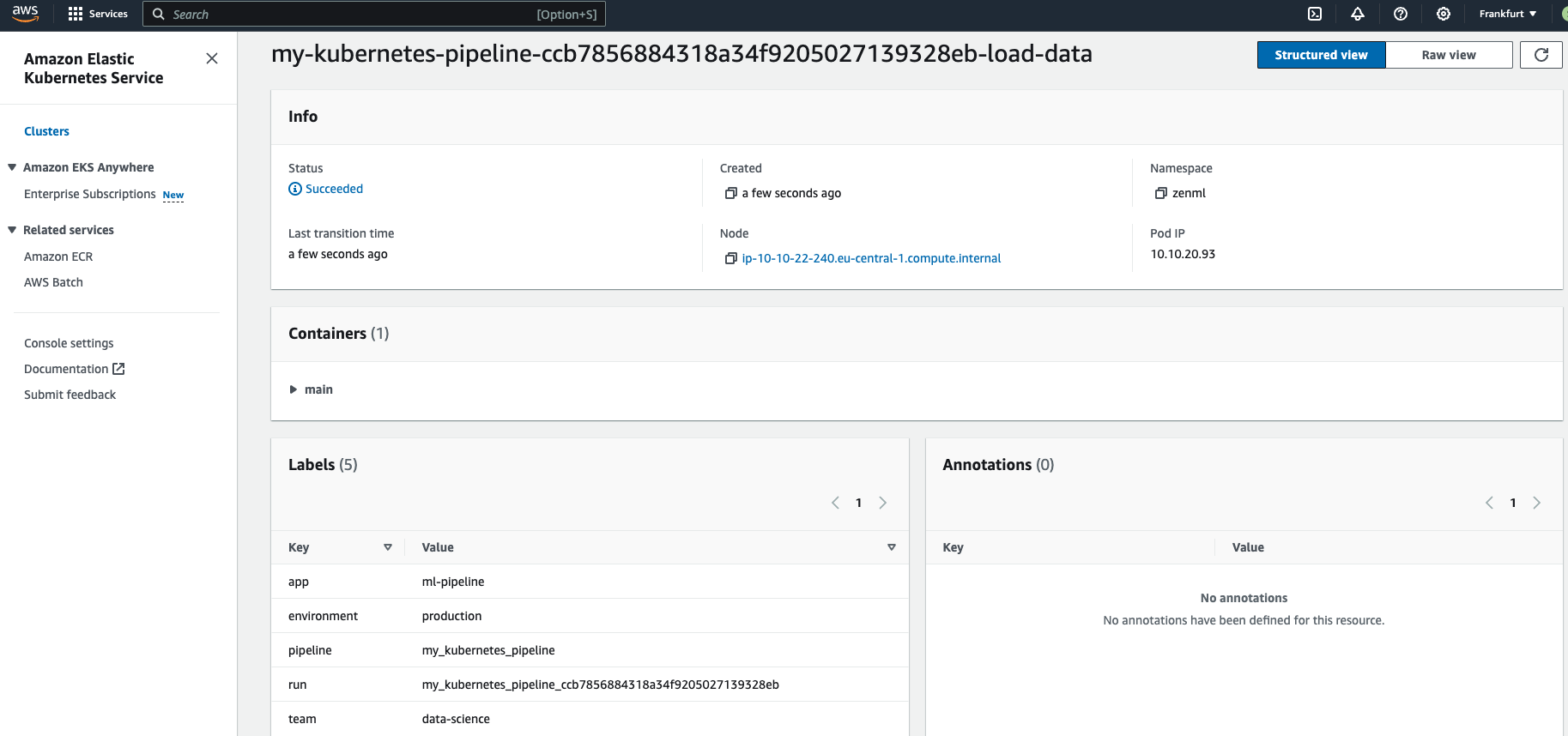
Task: Open the settings gear icon
Action: click(1444, 14)
